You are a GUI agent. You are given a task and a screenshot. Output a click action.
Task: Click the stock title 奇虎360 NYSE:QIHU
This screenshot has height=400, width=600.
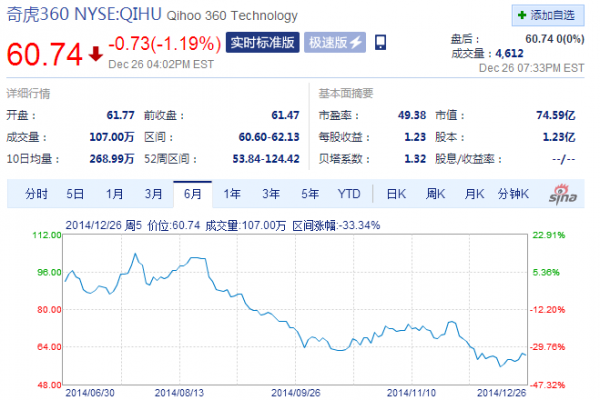pyautogui.click(x=84, y=15)
